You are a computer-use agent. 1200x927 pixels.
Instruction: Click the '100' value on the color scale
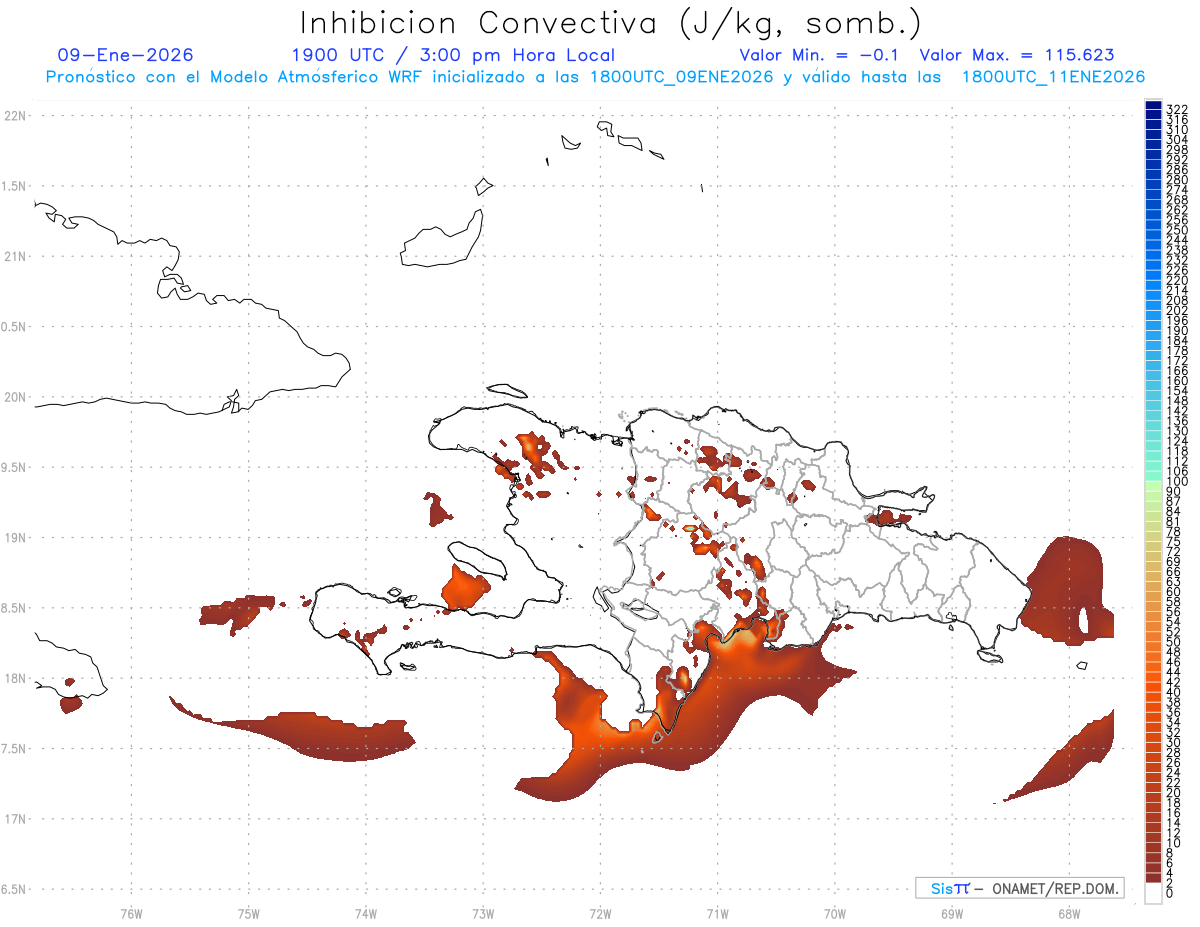(1177, 482)
